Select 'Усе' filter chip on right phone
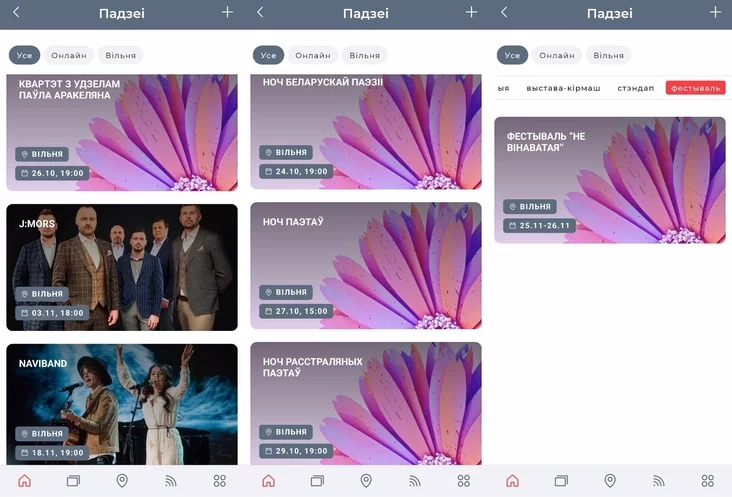Screen dimensions: 732x497 tap(512, 55)
